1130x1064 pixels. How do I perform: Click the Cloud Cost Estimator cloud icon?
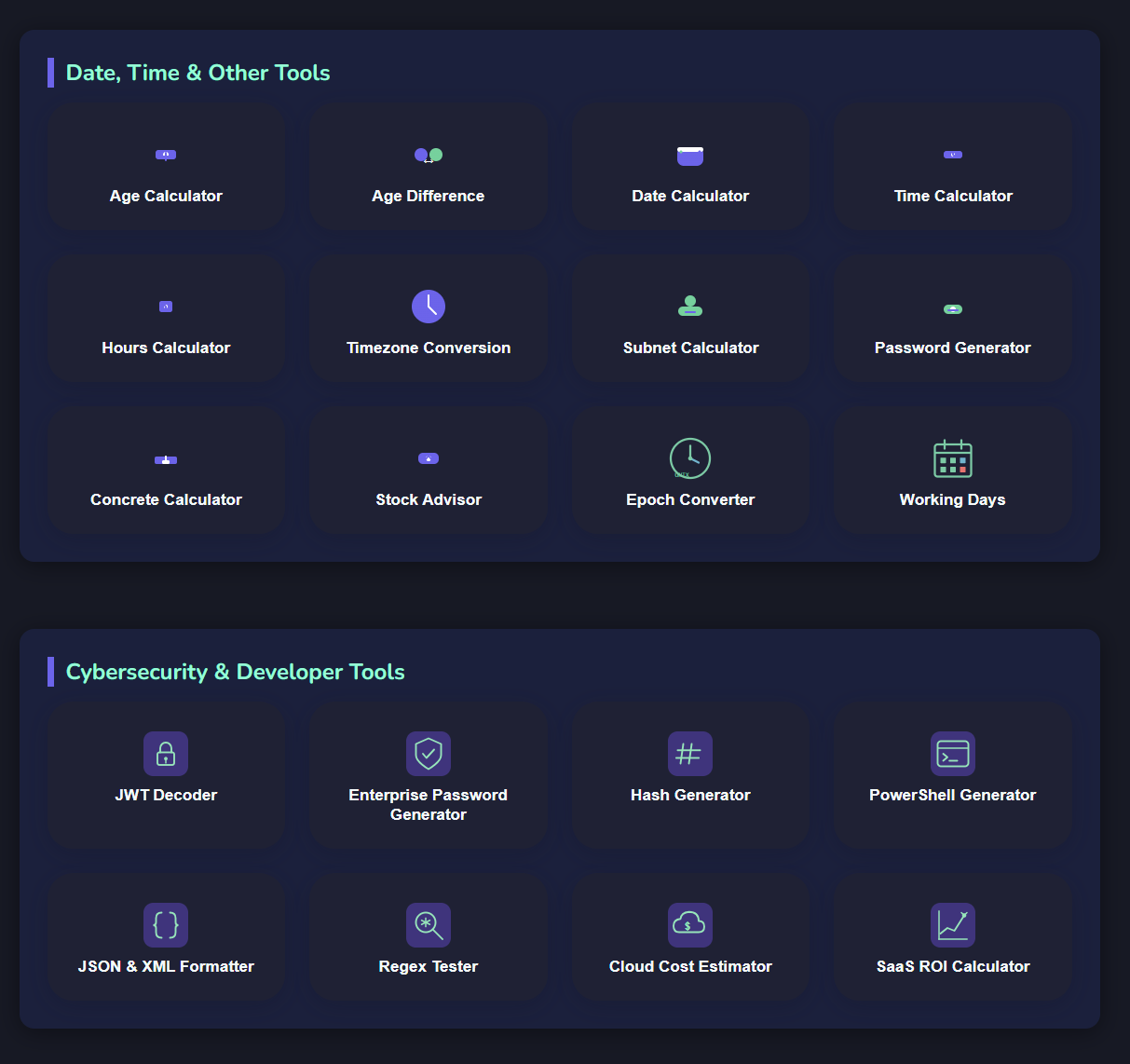click(689, 924)
